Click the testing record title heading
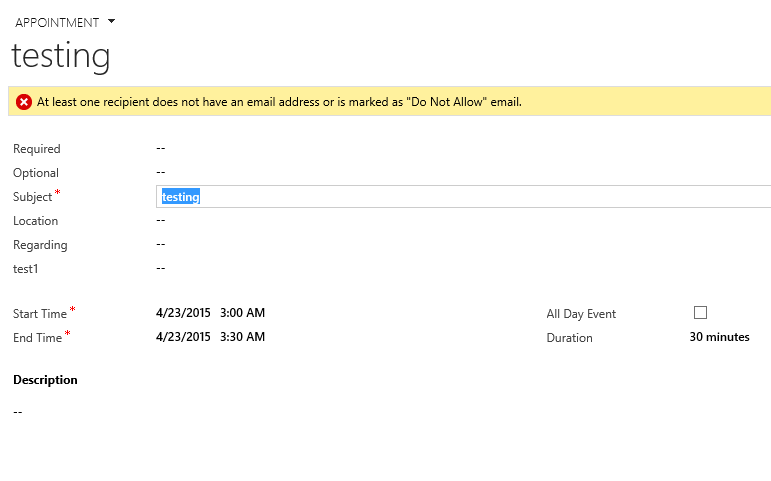Viewport: 771px width, 481px height. click(60, 56)
